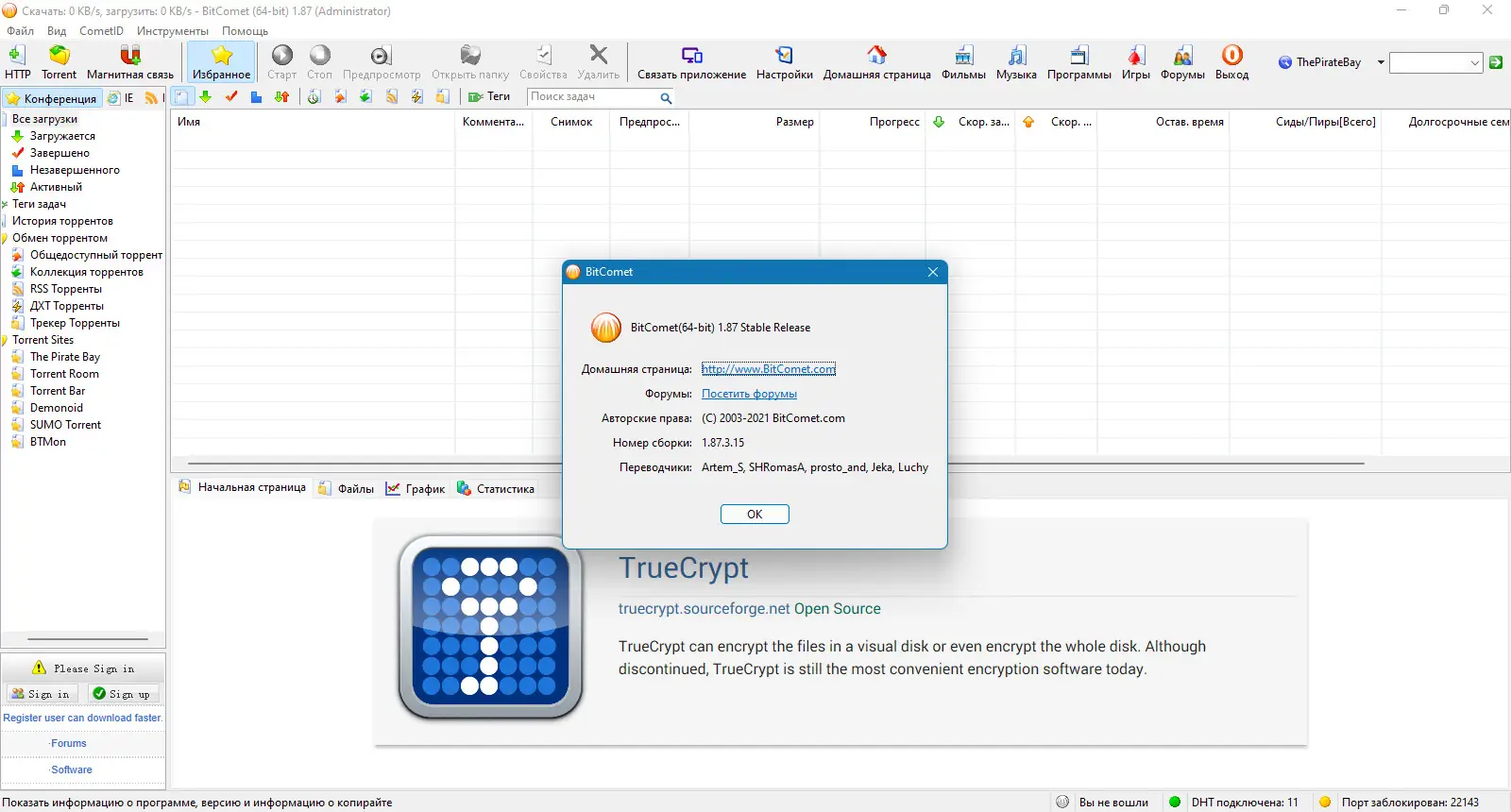Image resolution: width=1511 pixels, height=812 pixels.
Task: Open the Форумы toolbar icon
Action: pyautogui.click(x=1182, y=62)
